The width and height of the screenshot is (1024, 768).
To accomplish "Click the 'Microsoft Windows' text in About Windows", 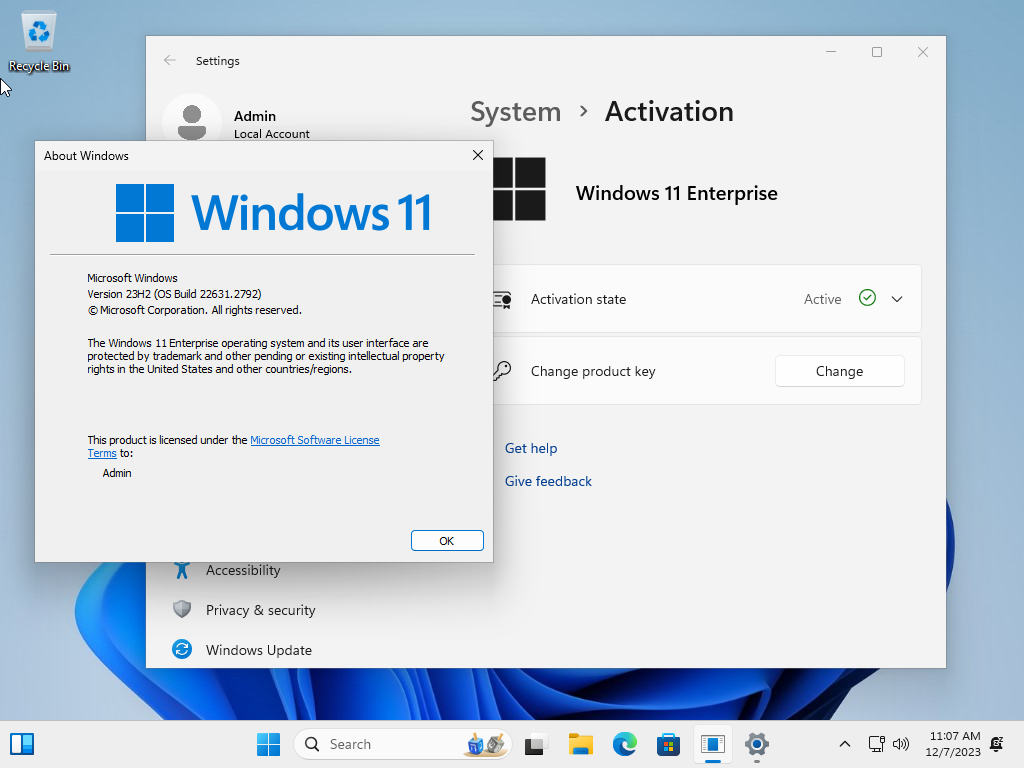I will click(133, 278).
